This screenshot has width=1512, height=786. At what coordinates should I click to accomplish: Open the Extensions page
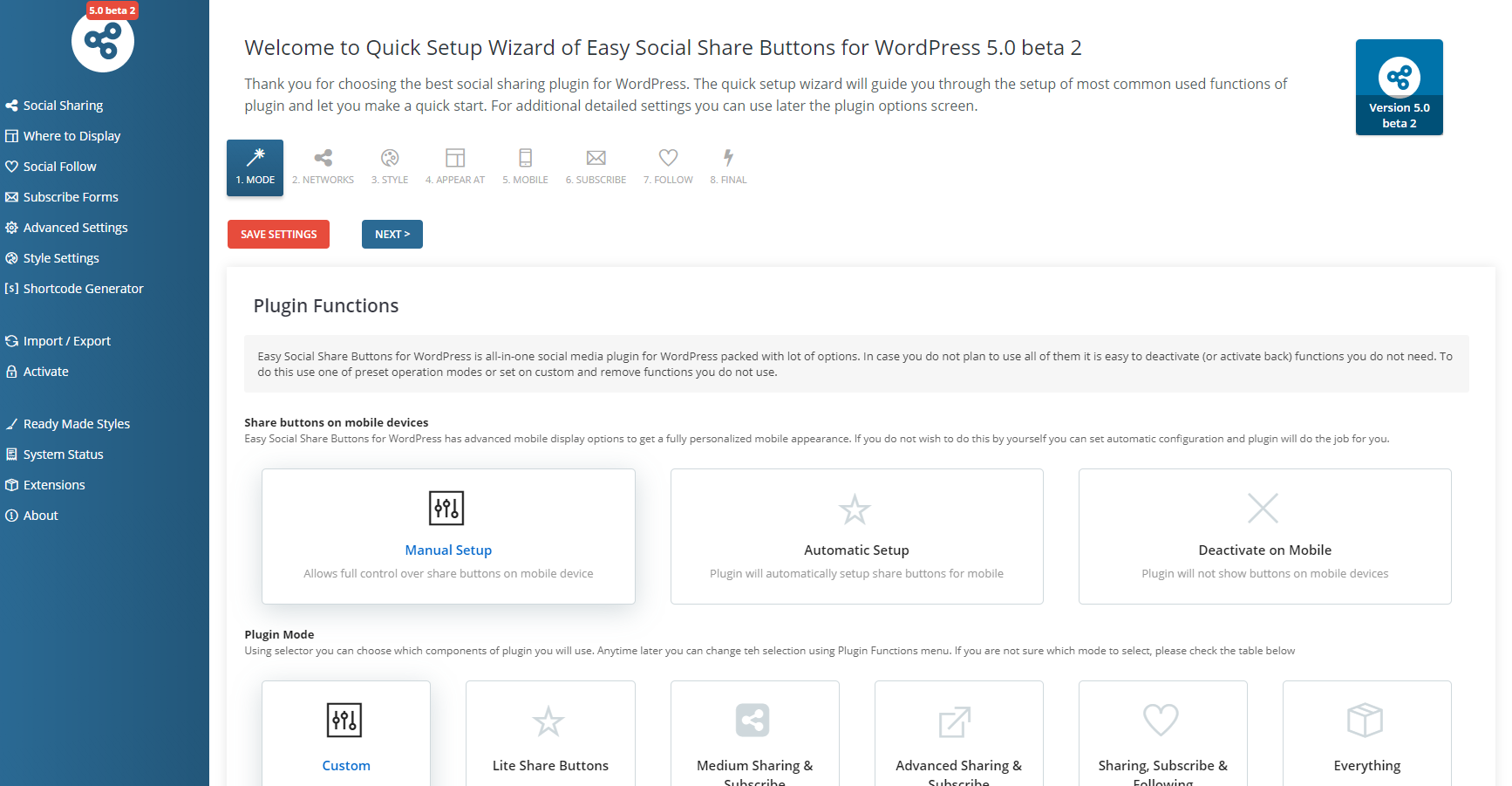pyautogui.click(x=54, y=485)
